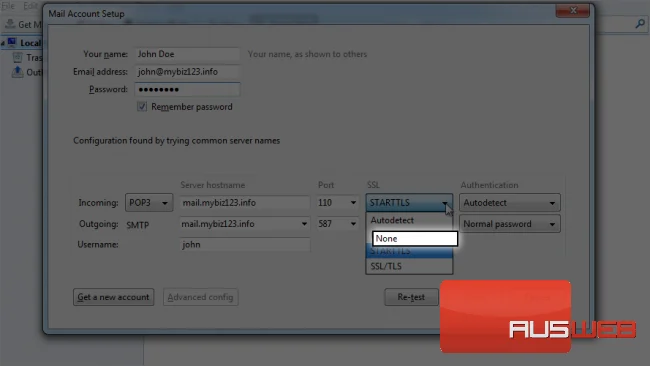650x366 pixels.
Task: Expand the incoming port 110 dropdown
Action: pos(353,203)
